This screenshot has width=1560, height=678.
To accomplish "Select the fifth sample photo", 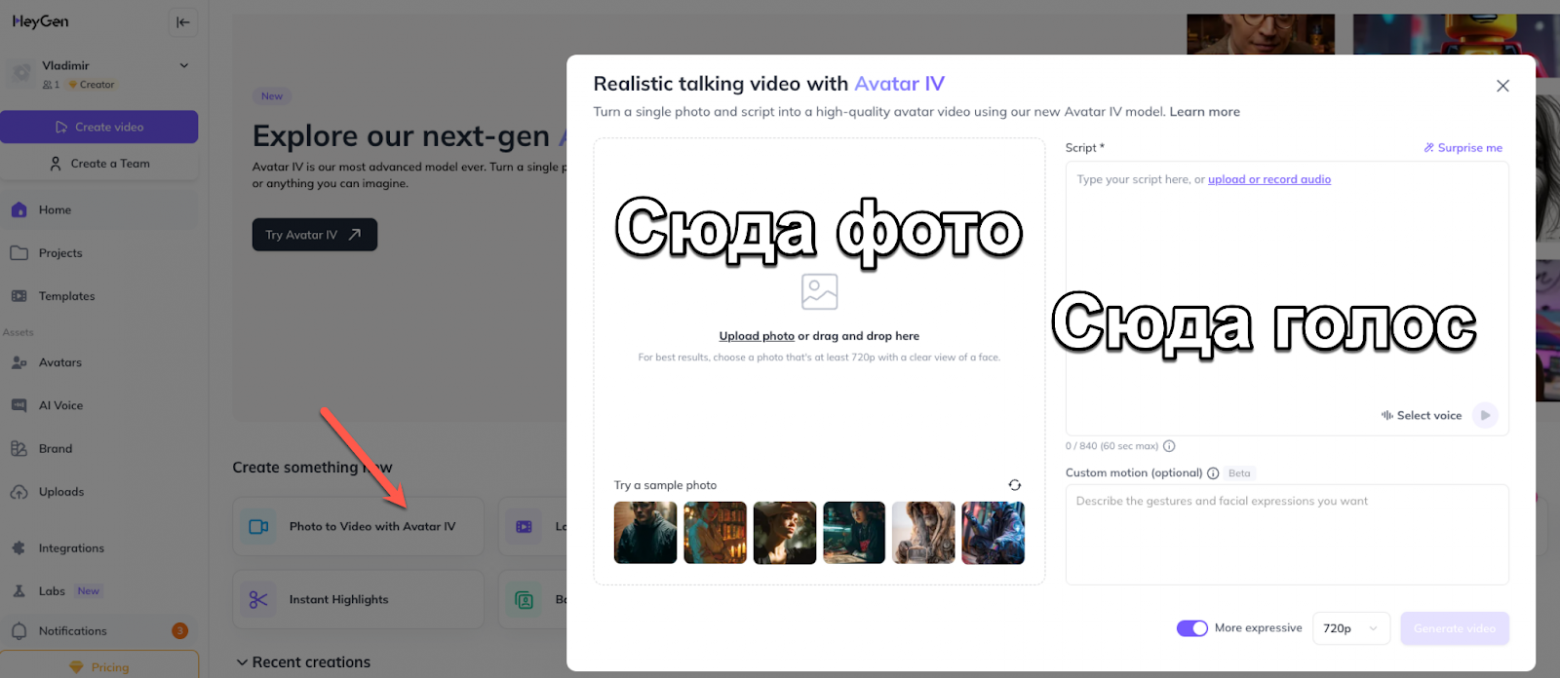I will pyautogui.click(x=924, y=532).
